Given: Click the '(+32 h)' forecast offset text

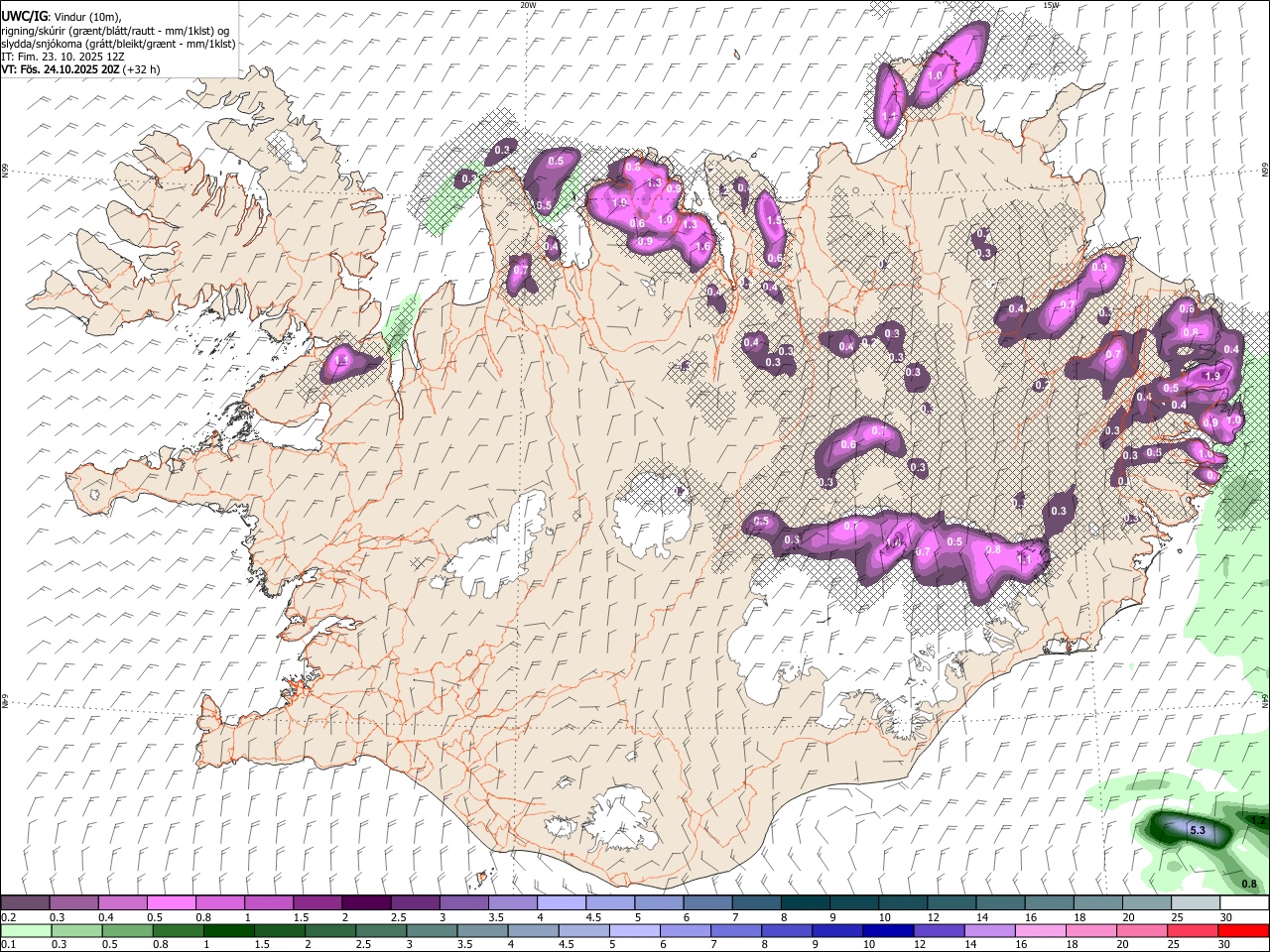Looking at the screenshot, I should [142, 69].
